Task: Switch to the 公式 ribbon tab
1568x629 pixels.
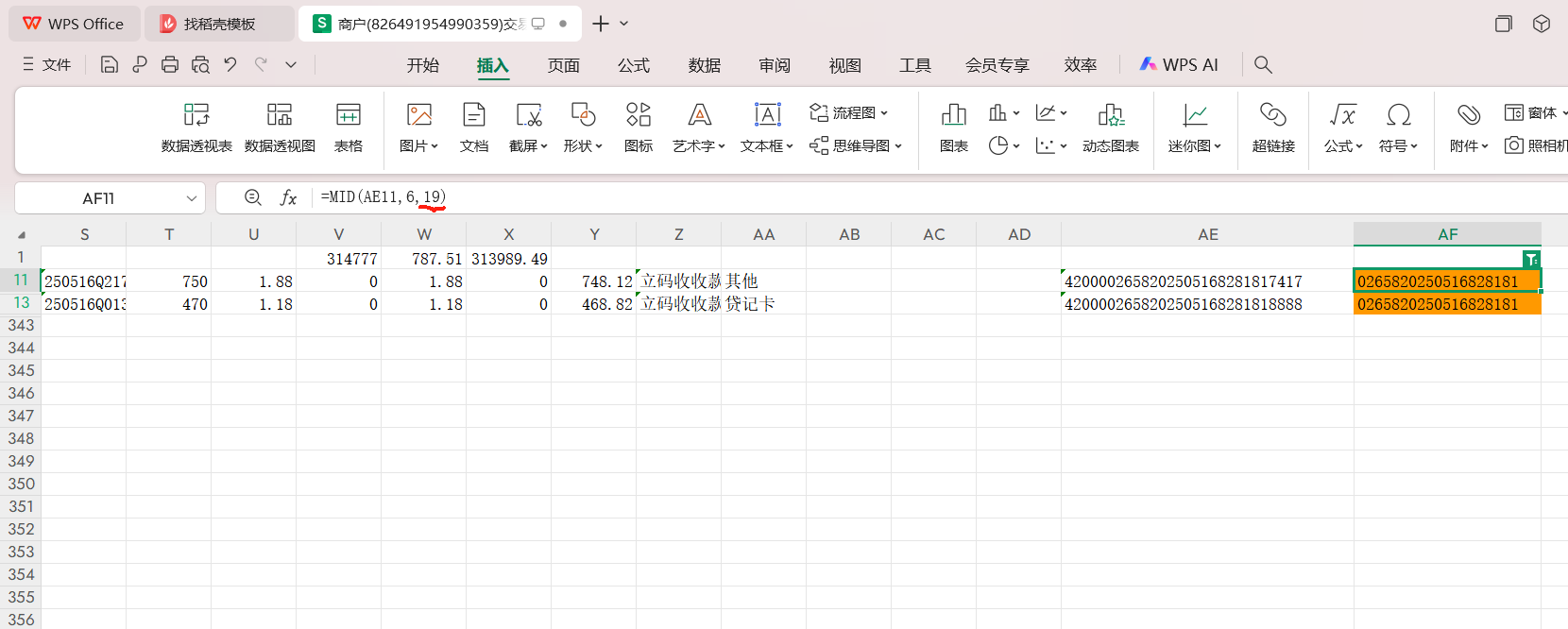Action: click(634, 65)
